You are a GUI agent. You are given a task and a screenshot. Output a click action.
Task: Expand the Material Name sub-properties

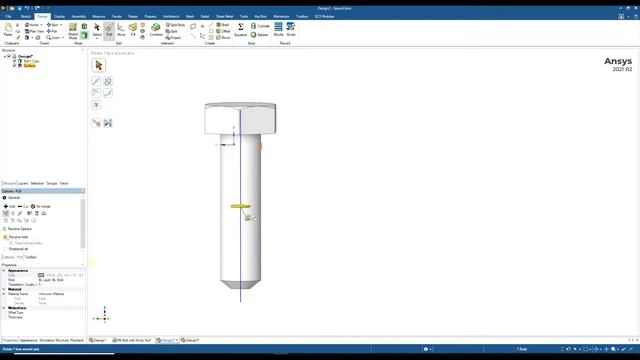click(4, 294)
